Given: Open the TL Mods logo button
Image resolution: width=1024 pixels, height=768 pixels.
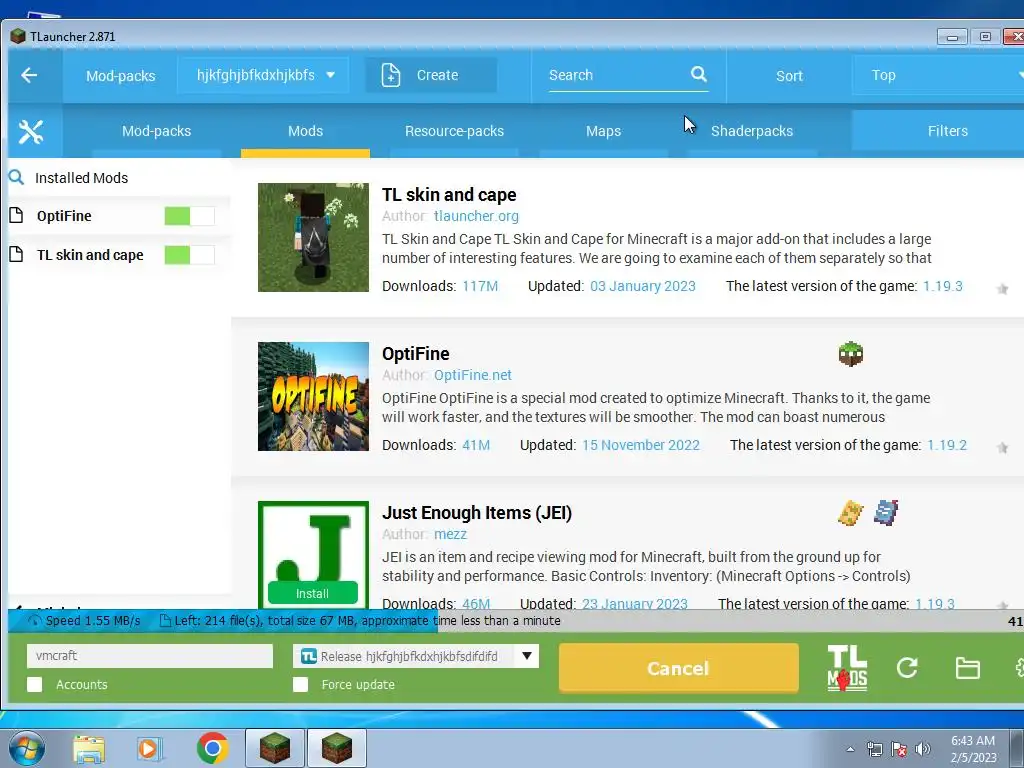Looking at the screenshot, I should coord(847,668).
